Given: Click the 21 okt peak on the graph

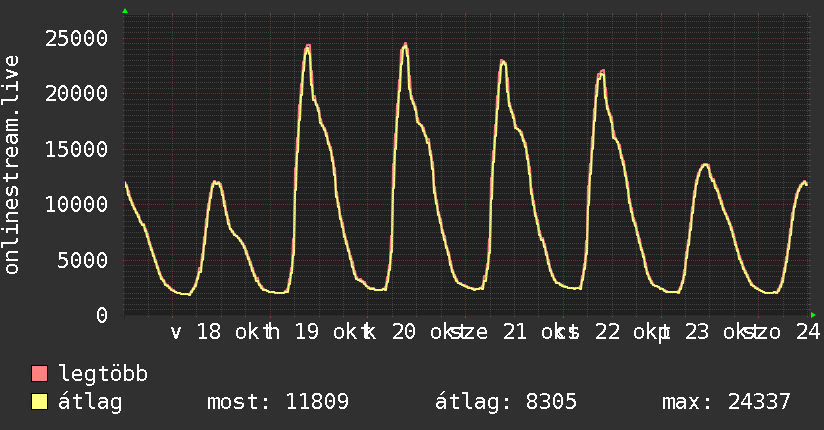Looking at the screenshot, I should click(x=503, y=63).
